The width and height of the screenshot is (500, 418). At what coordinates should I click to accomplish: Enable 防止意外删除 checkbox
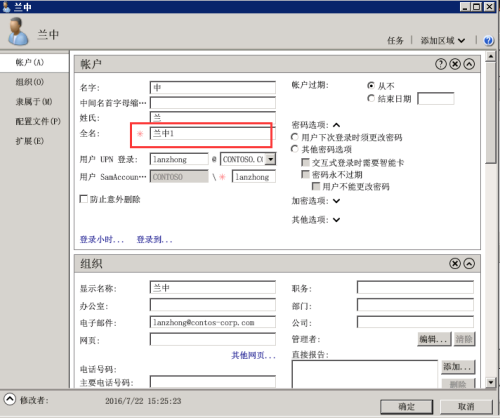pos(84,199)
